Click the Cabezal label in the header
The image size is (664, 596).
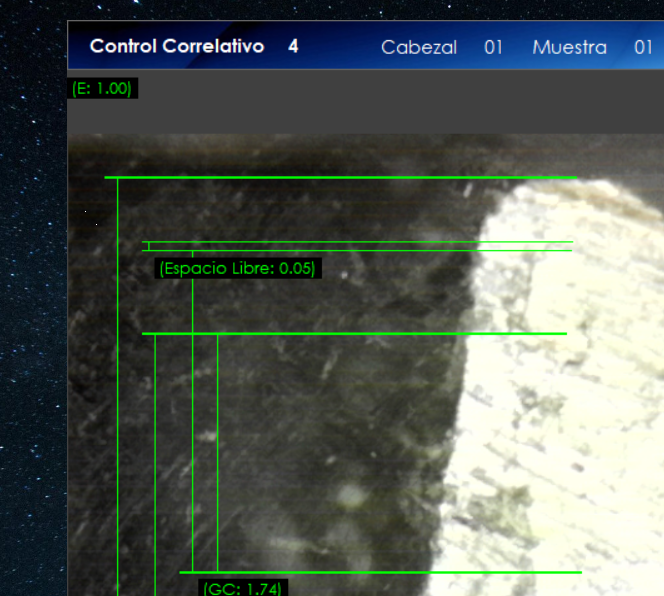419,48
